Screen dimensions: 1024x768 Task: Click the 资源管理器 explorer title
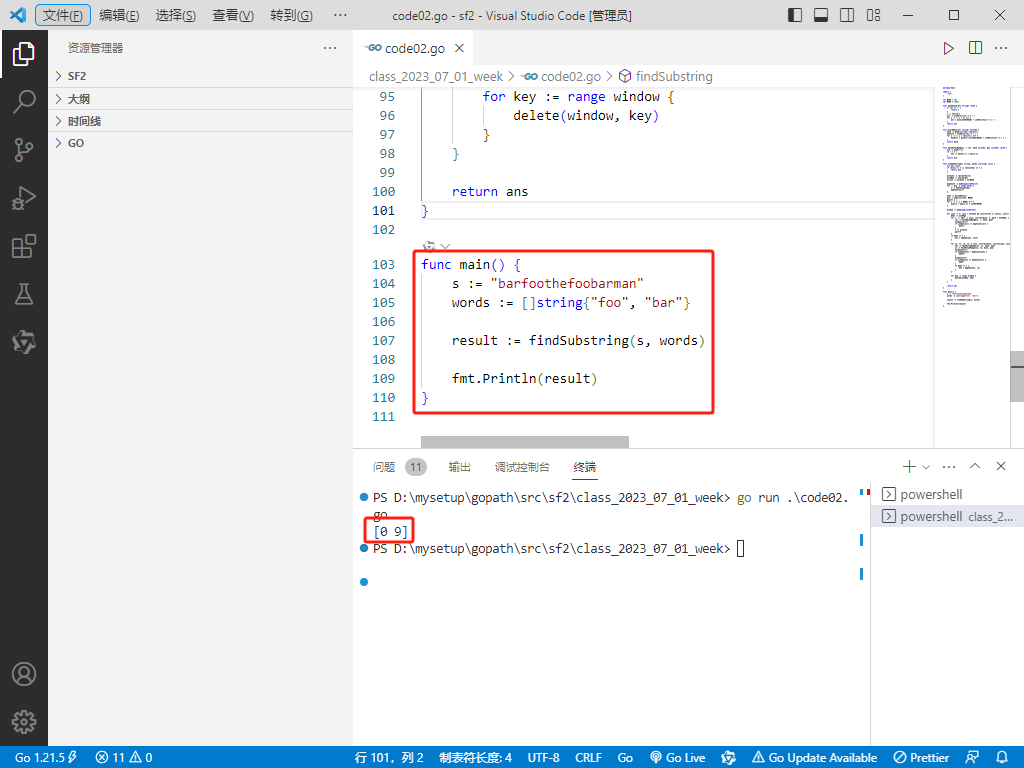[x=95, y=48]
